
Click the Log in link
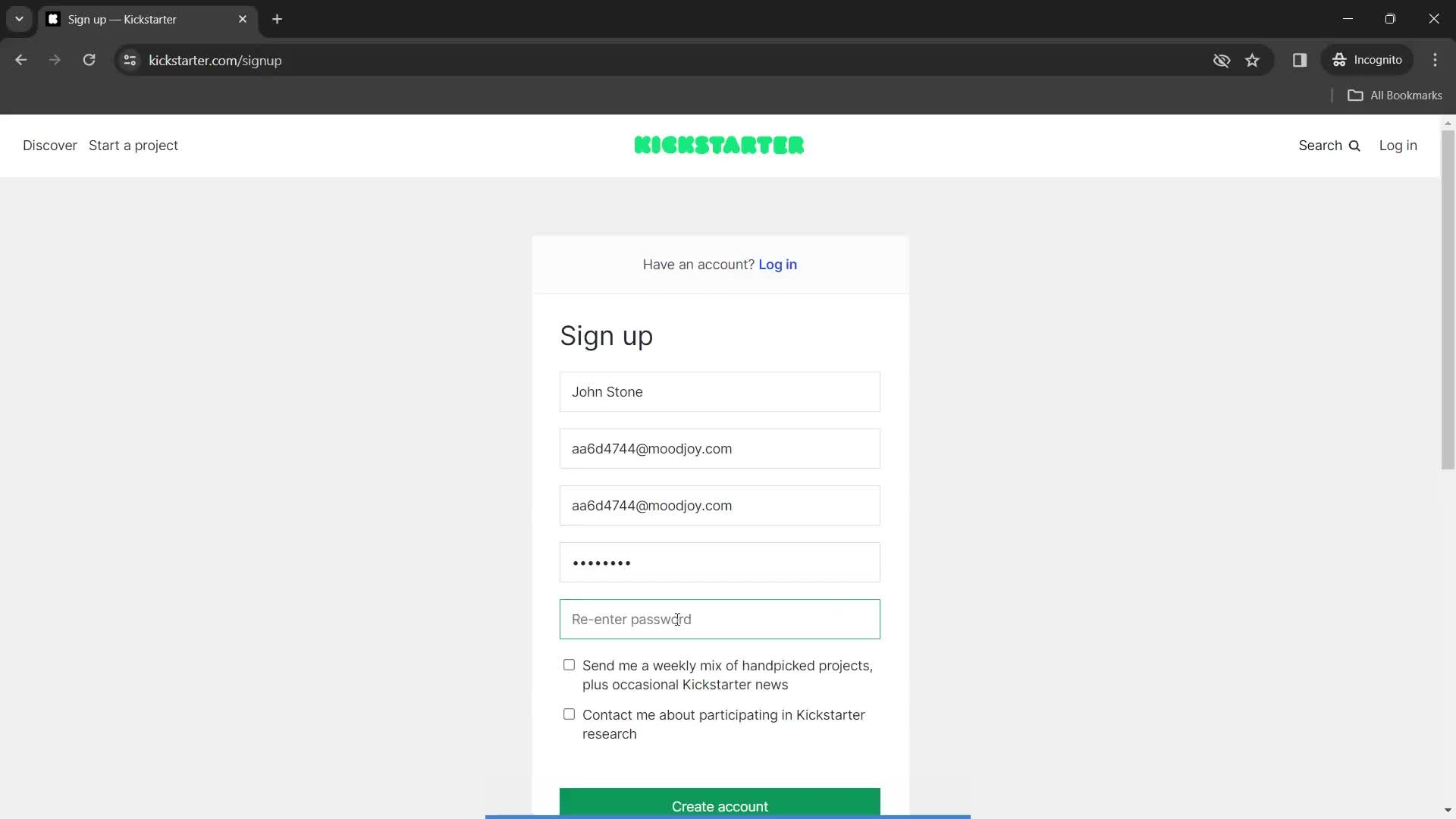tap(778, 264)
